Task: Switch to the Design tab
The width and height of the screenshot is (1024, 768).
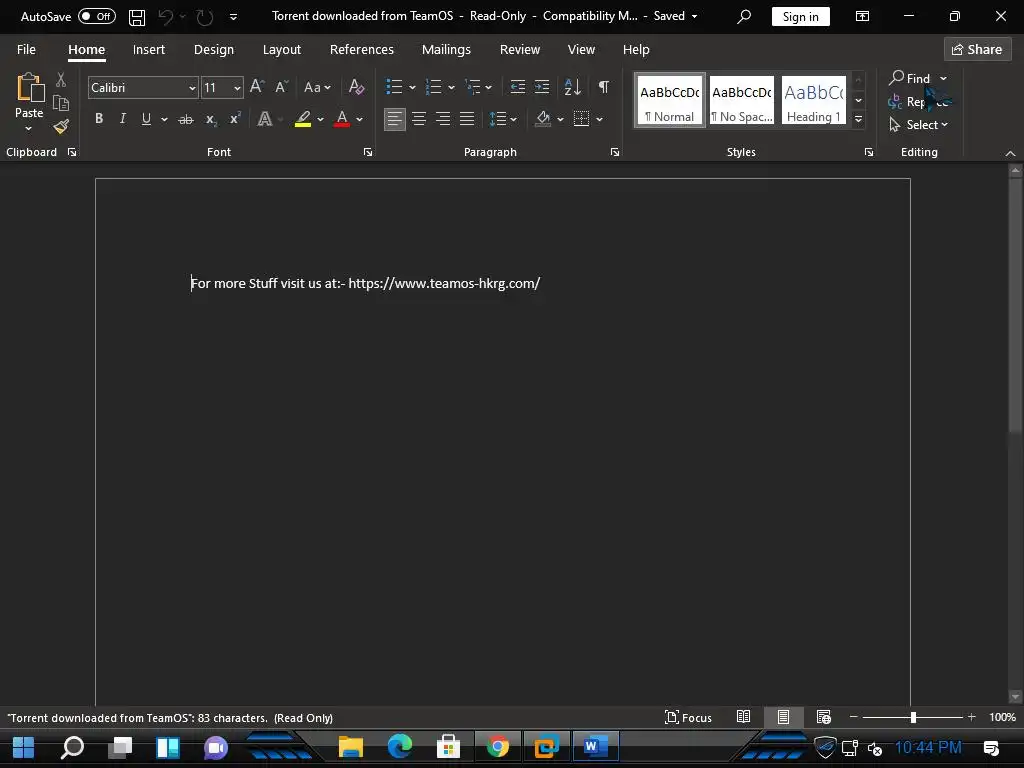Action: [214, 50]
